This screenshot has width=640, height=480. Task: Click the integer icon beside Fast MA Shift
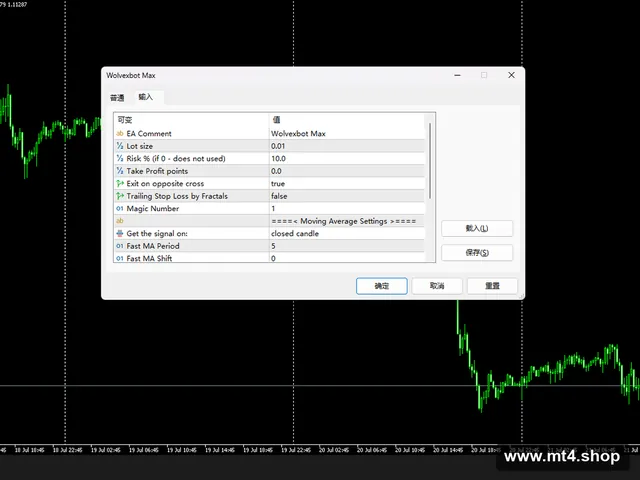tap(120, 258)
